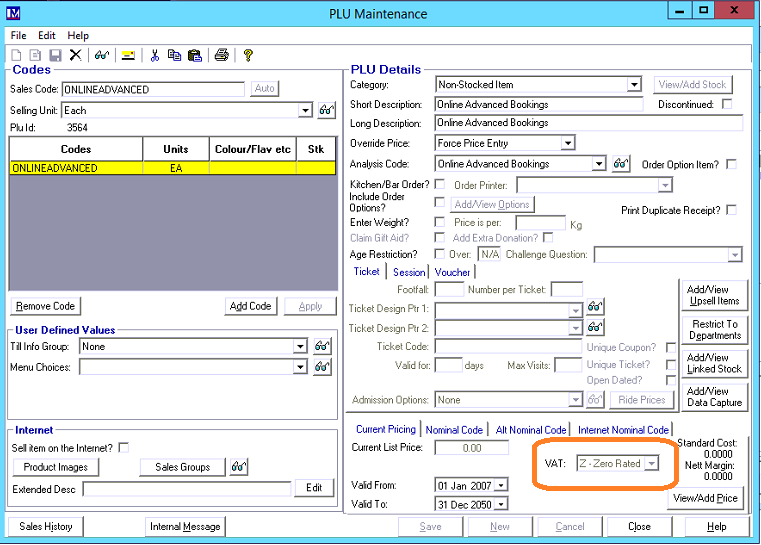Click the Delete (X) toolbar icon
This screenshot has width=761, height=545.
[75, 55]
